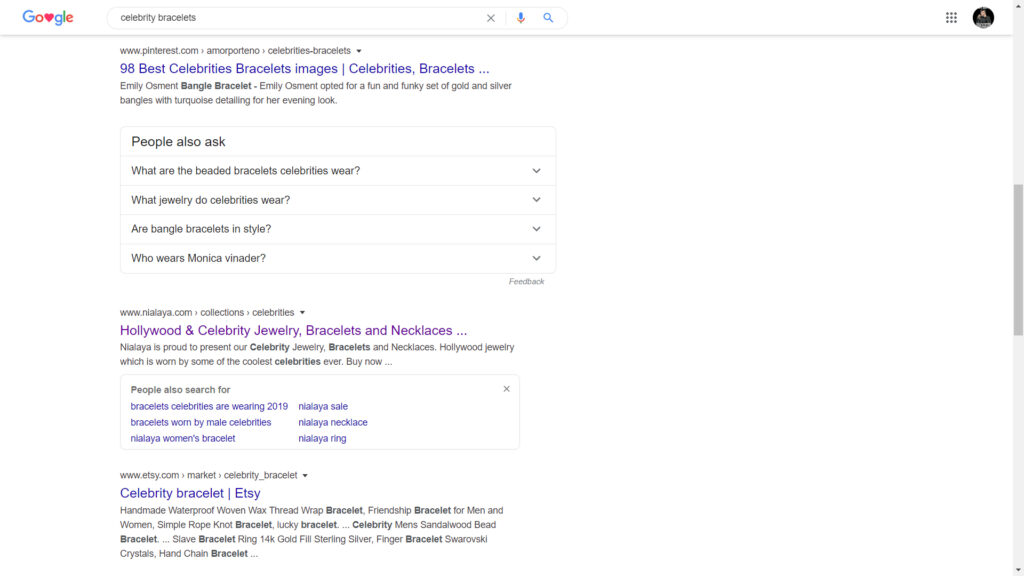
Task: Open dropdown arrow next to etsy.com URL
Action: click(x=305, y=476)
